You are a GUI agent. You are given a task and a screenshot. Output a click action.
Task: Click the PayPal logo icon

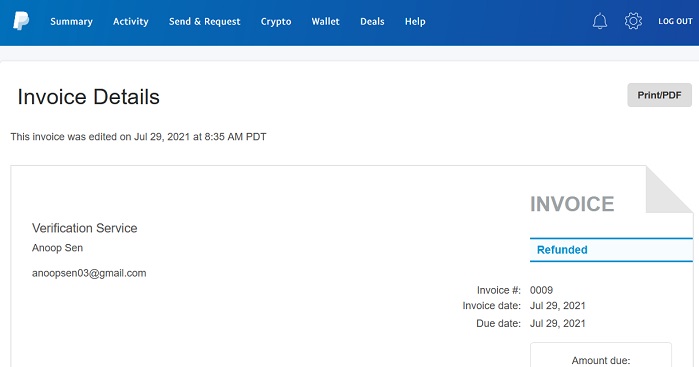[21, 21]
